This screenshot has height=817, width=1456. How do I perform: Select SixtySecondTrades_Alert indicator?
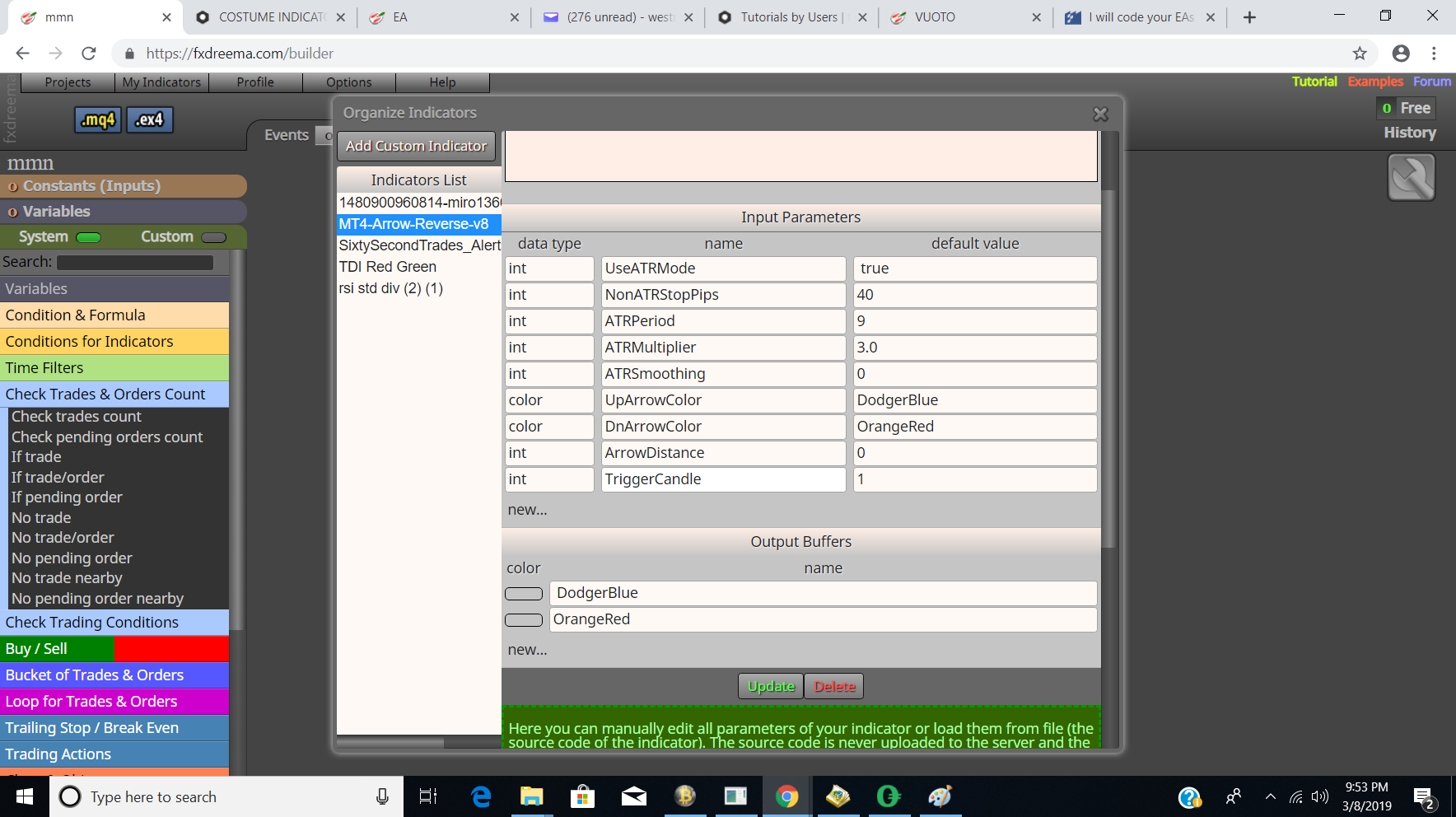tap(419, 245)
